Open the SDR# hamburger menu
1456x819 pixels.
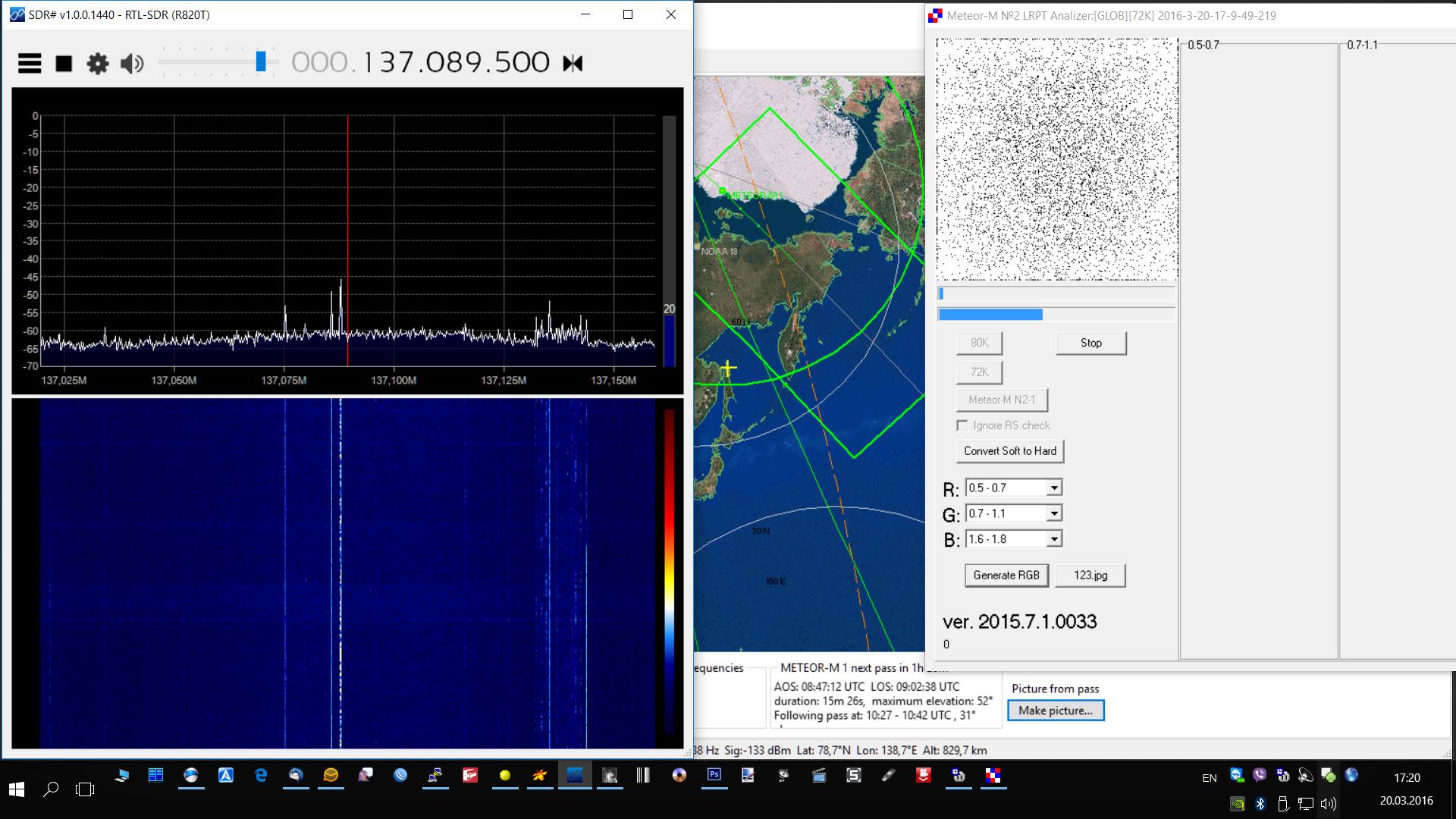tap(30, 63)
